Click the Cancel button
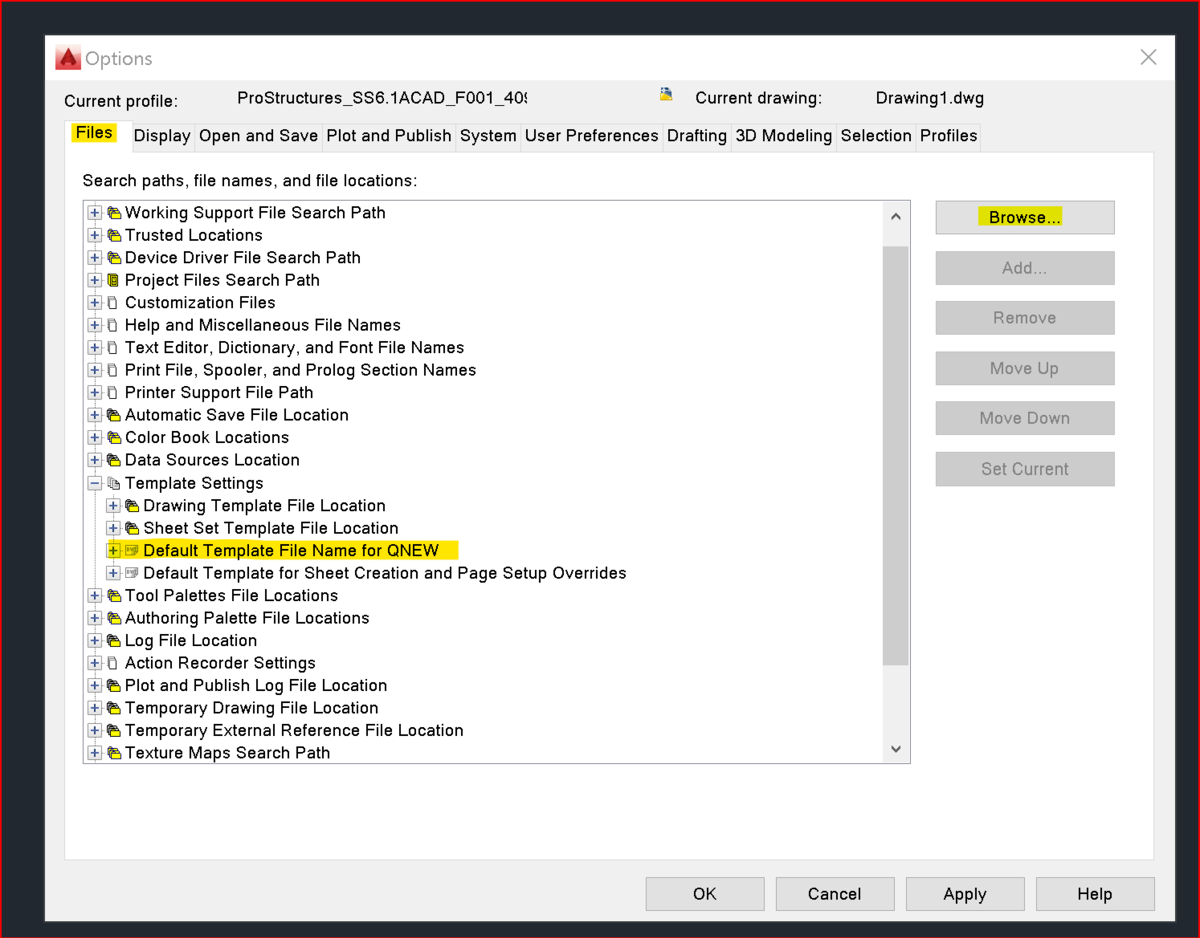1200x939 pixels. [834, 894]
